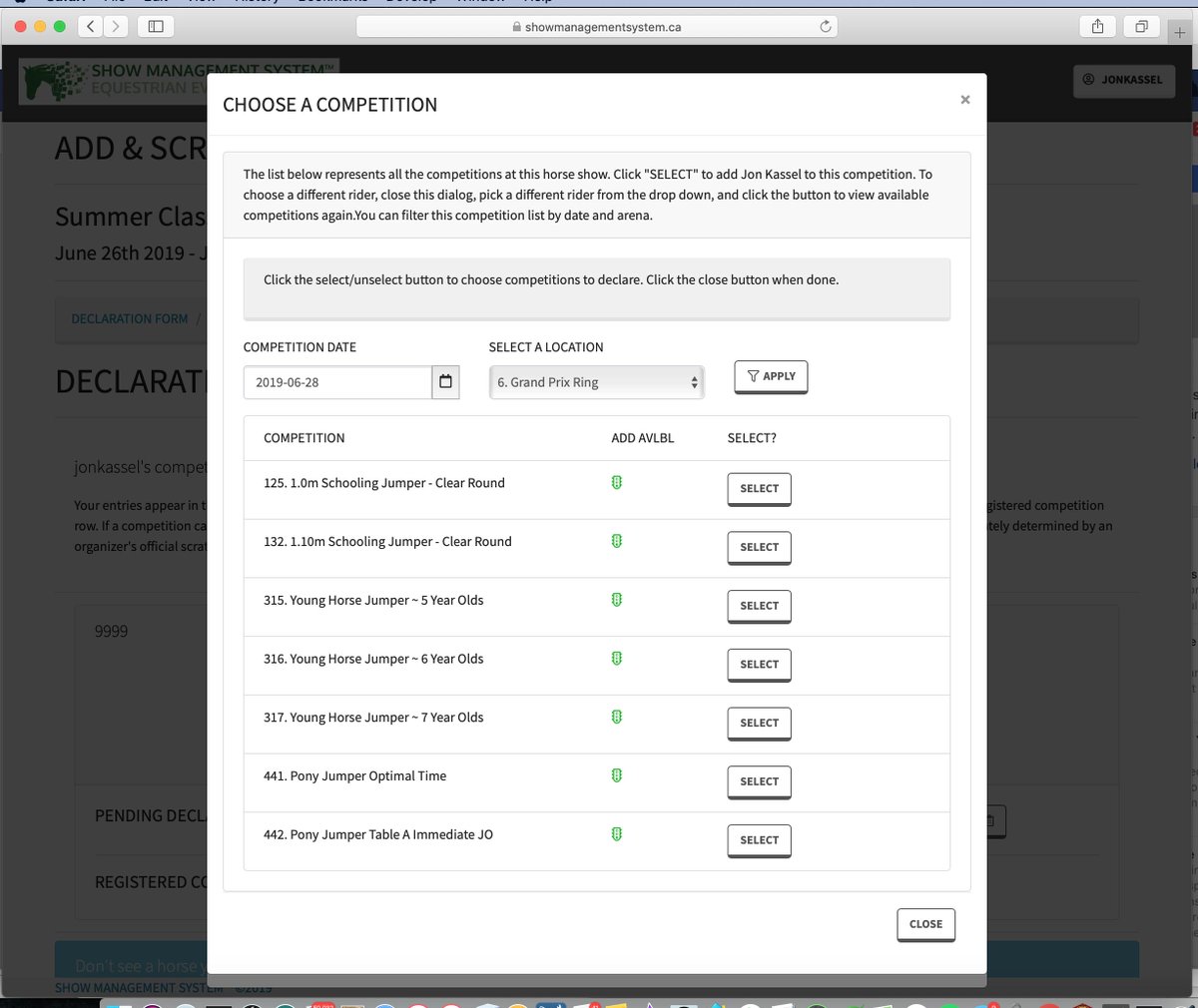The image size is (1198, 1008).
Task: Apply the date and location filter
Action: pyautogui.click(x=771, y=376)
